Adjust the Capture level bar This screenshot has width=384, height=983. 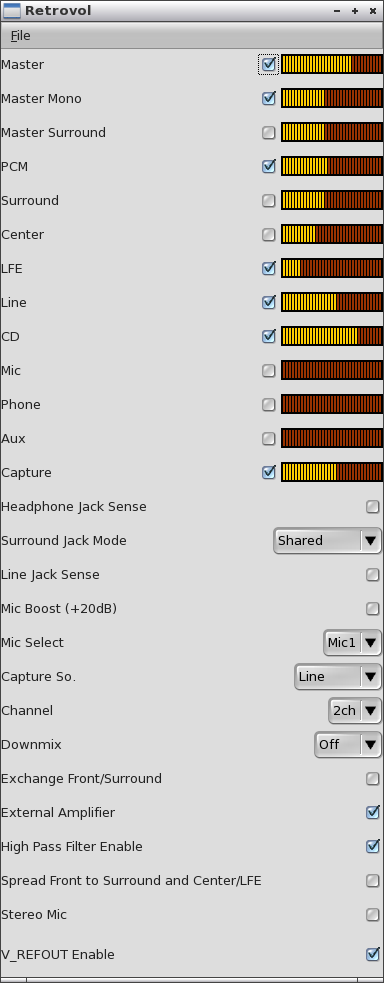point(331,472)
